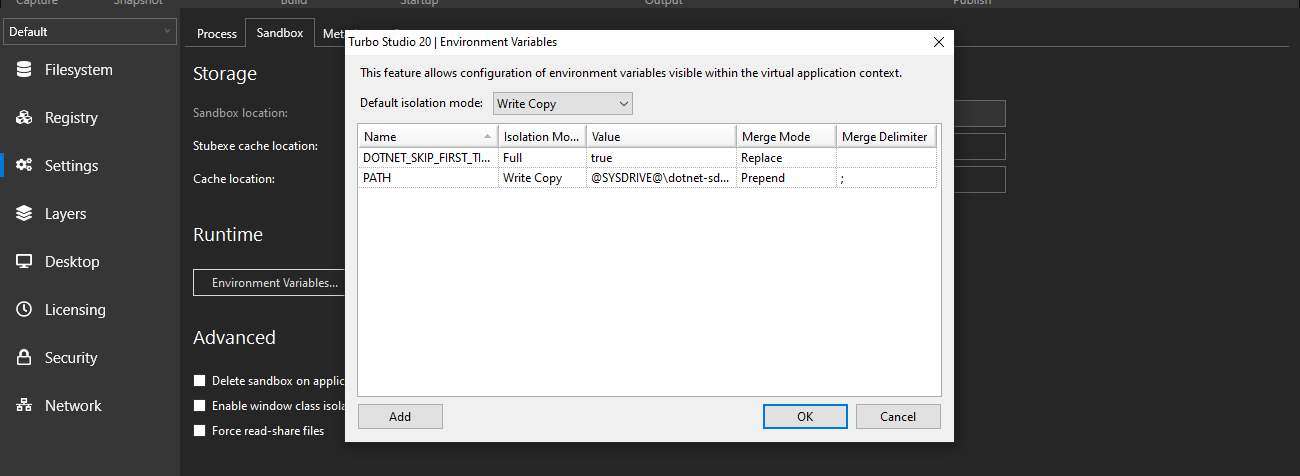1300x476 pixels.
Task: Click Add to create a variable
Action: pyautogui.click(x=400, y=417)
